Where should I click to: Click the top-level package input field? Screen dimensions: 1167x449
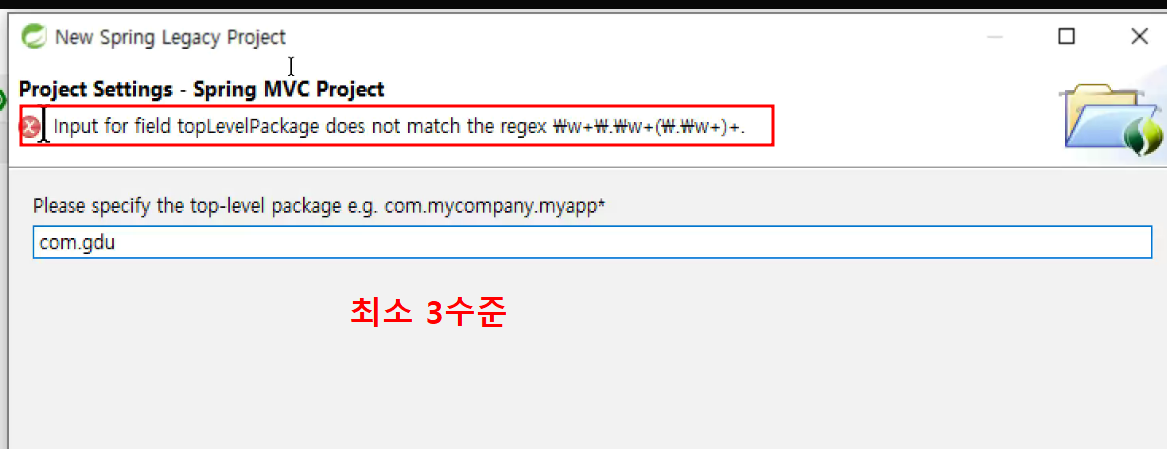(x=592, y=243)
